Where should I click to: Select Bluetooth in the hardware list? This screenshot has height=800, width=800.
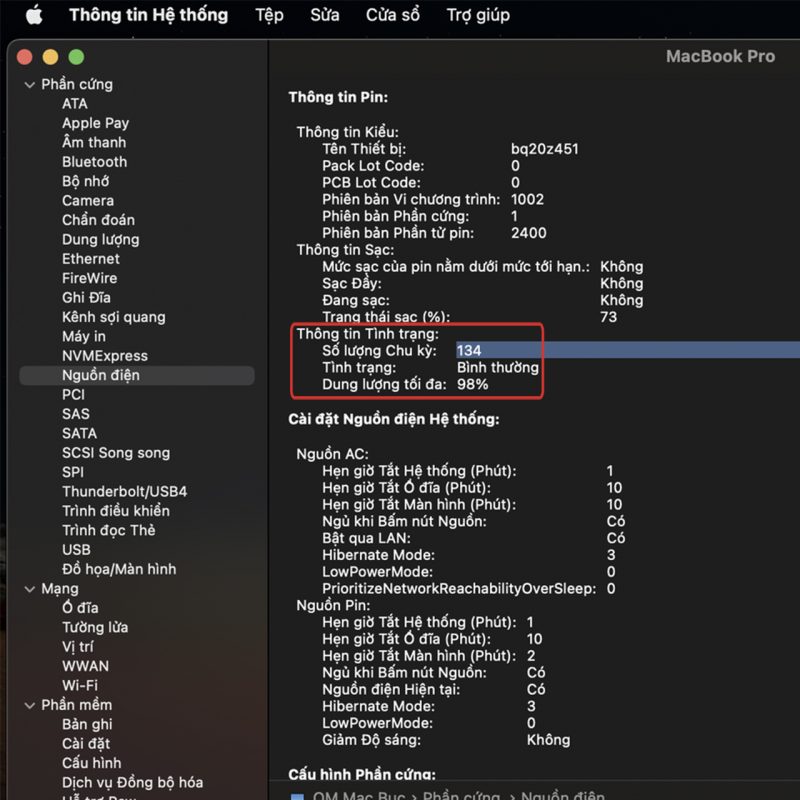[x=94, y=162]
